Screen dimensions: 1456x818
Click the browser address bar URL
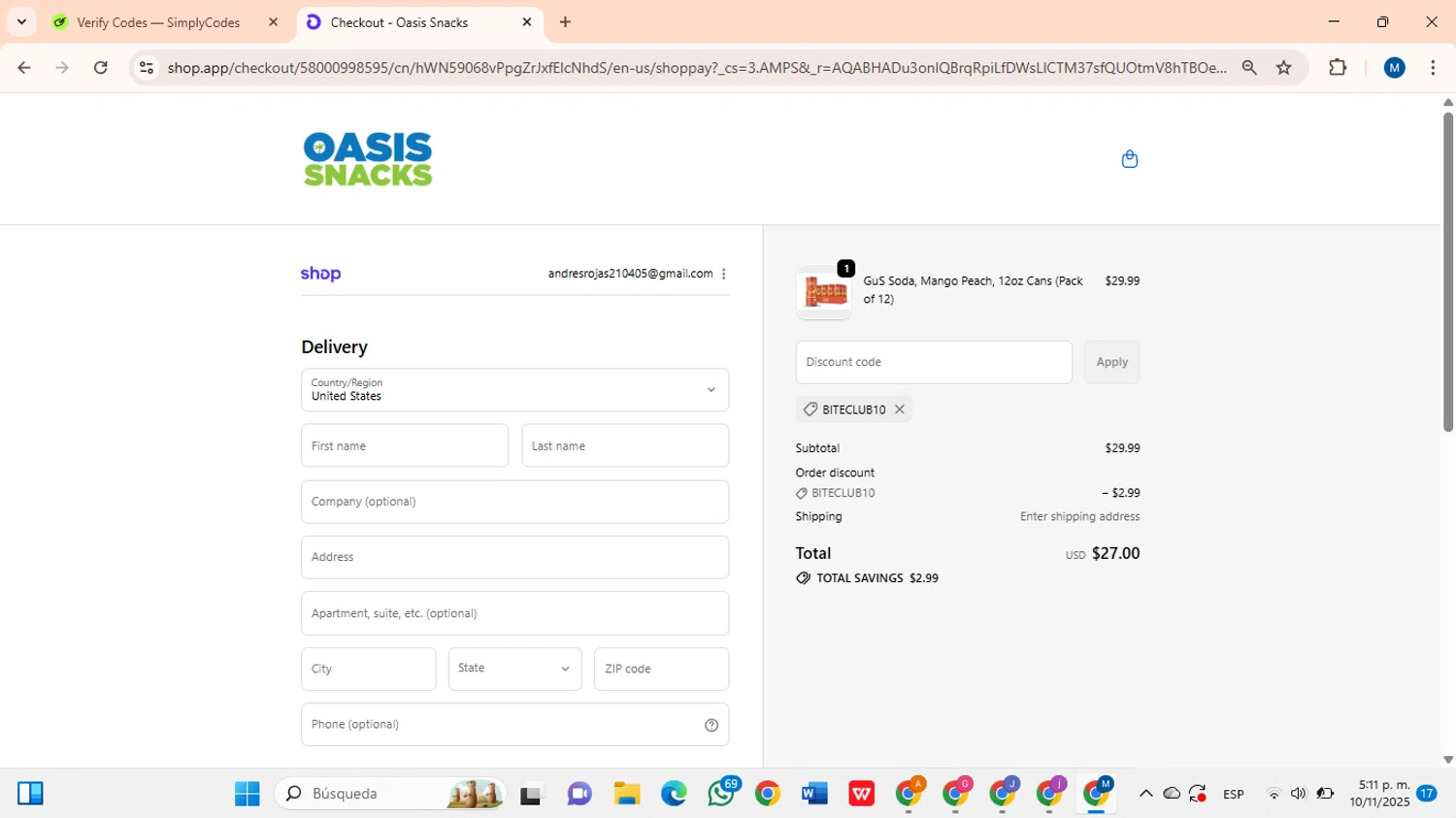tap(696, 67)
